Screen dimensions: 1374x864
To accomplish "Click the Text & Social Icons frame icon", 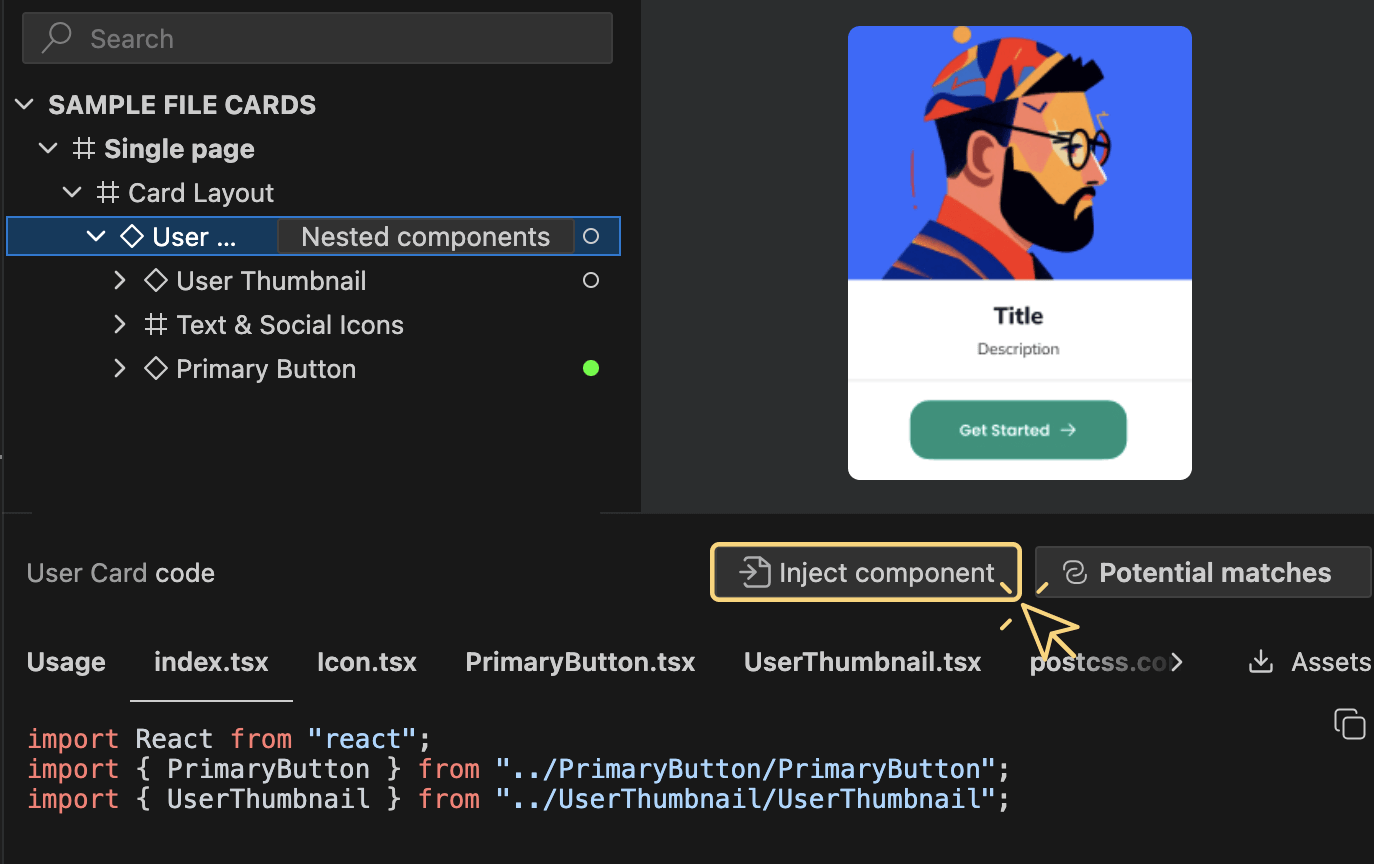I will [155, 325].
